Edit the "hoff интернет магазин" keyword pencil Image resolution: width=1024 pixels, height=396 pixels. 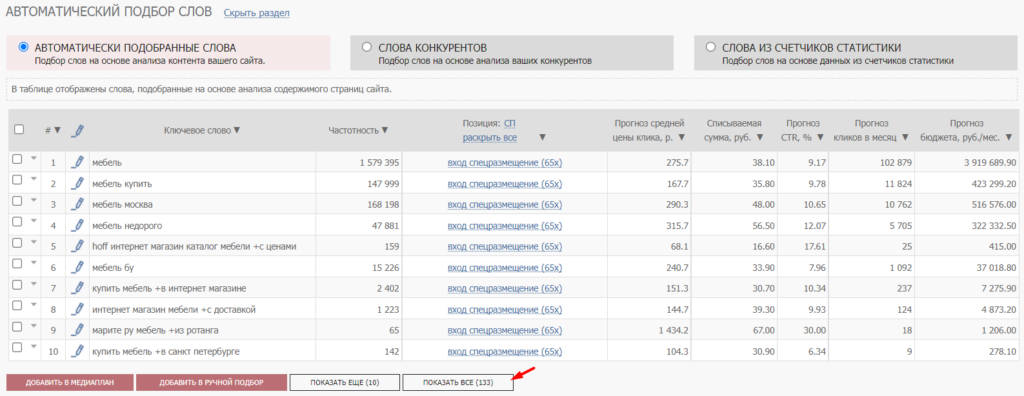(x=78, y=246)
